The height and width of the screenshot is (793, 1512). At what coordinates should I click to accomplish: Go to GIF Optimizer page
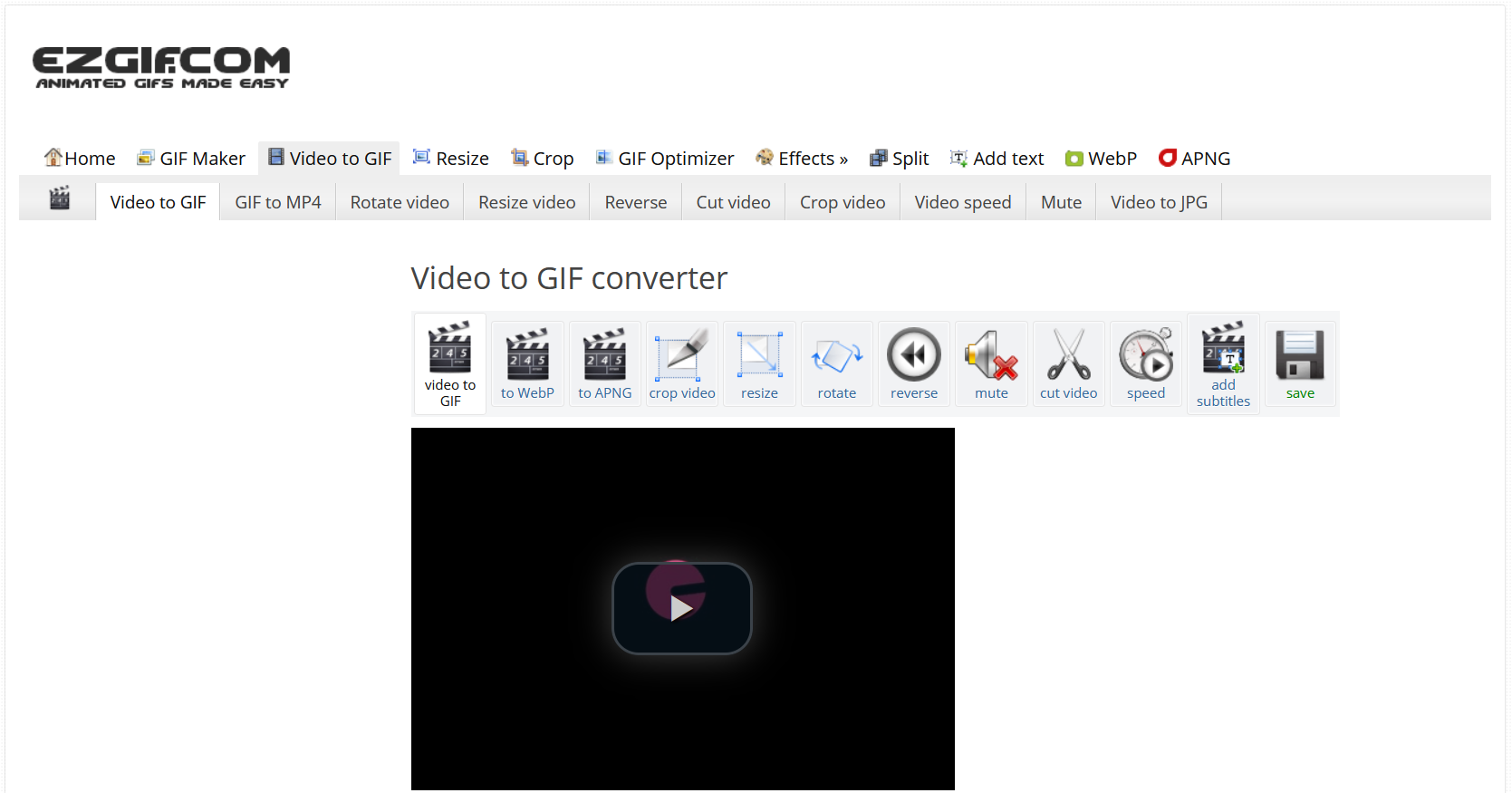coord(665,159)
